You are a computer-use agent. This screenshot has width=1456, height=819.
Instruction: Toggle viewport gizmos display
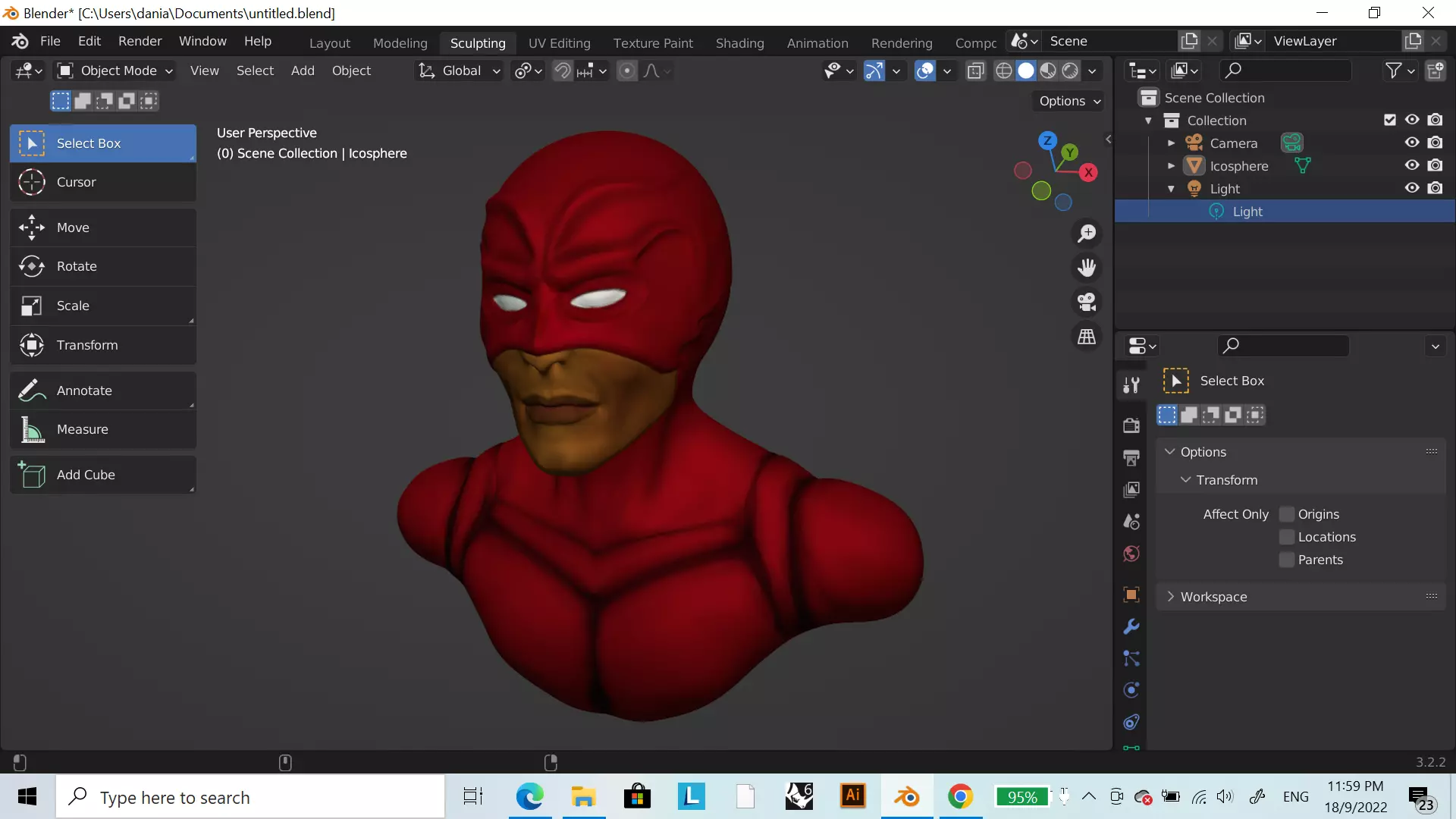coord(874,71)
